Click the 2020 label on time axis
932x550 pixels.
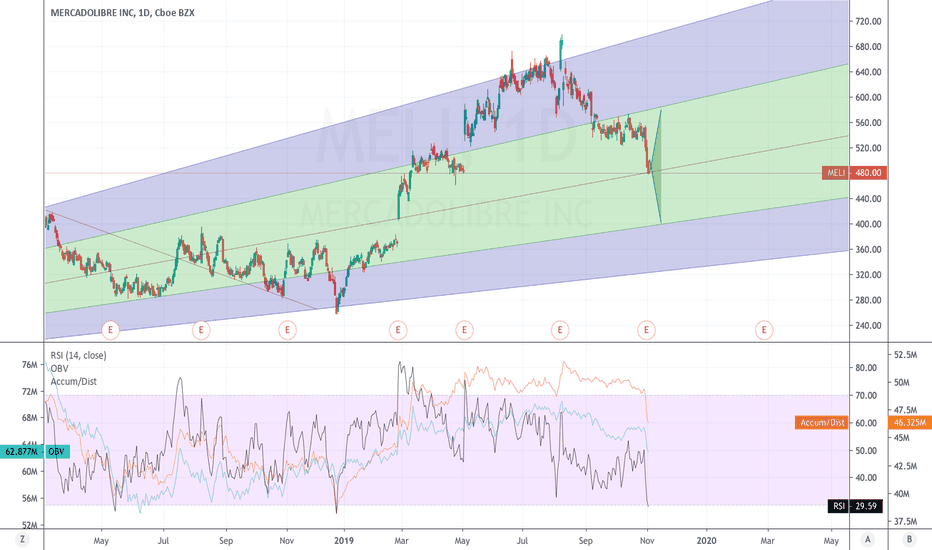click(x=706, y=540)
